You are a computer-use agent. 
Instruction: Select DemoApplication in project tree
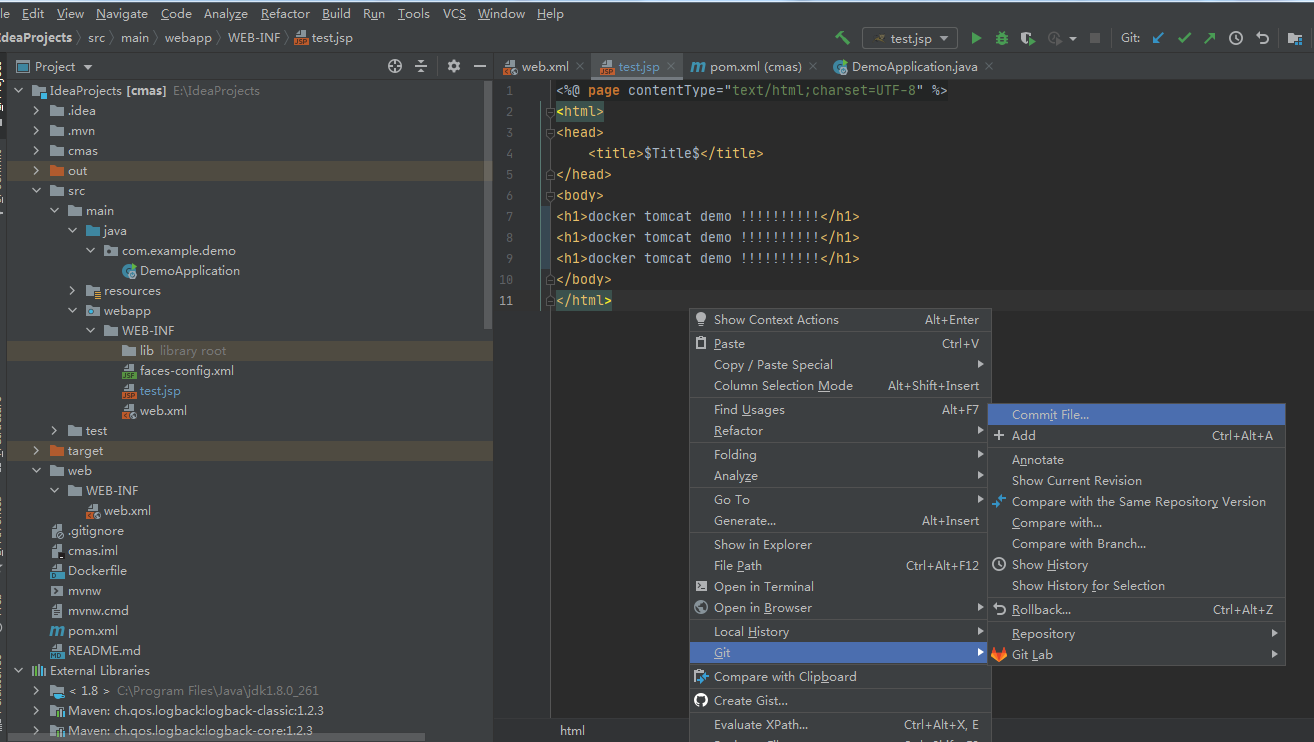[x=190, y=270]
